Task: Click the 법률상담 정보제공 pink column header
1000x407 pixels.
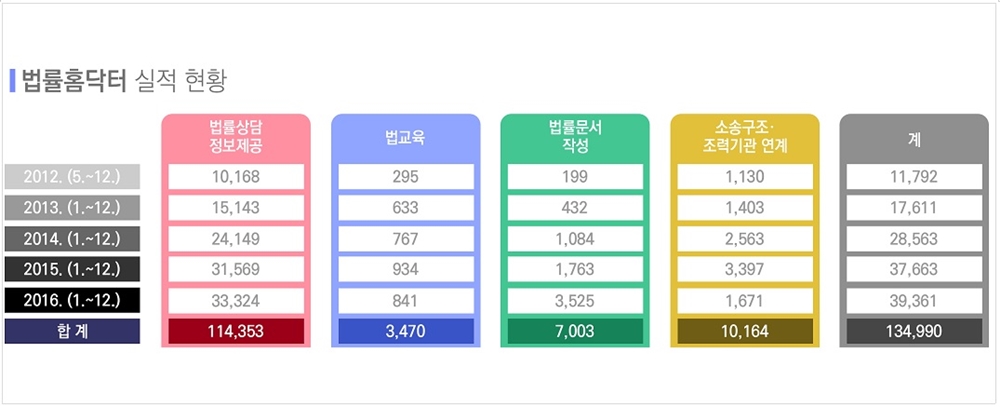Action: [236, 137]
